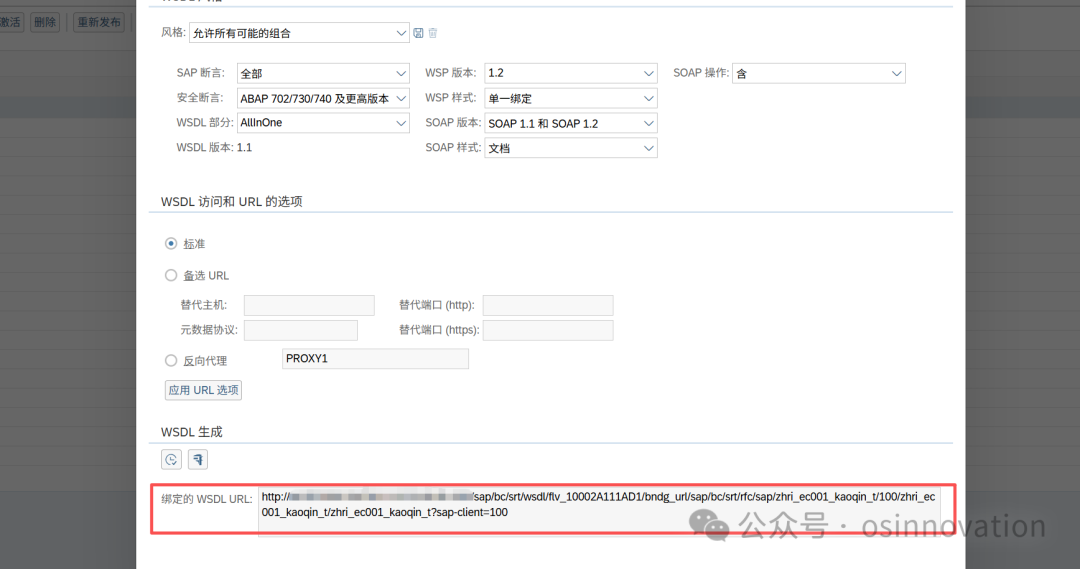Image resolution: width=1080 pixels, height=569 pixels.
Task: Click the WSDL download filter icon
Action: [x=198, y=459]
